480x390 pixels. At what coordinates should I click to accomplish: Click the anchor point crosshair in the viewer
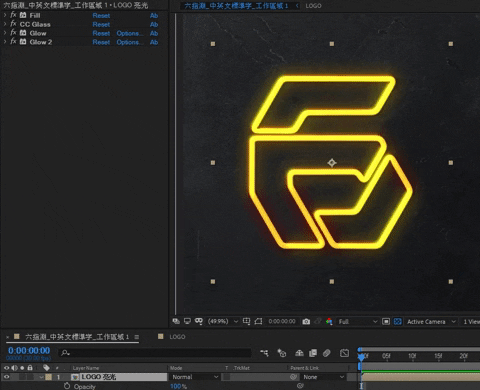(x=332, y=163)
